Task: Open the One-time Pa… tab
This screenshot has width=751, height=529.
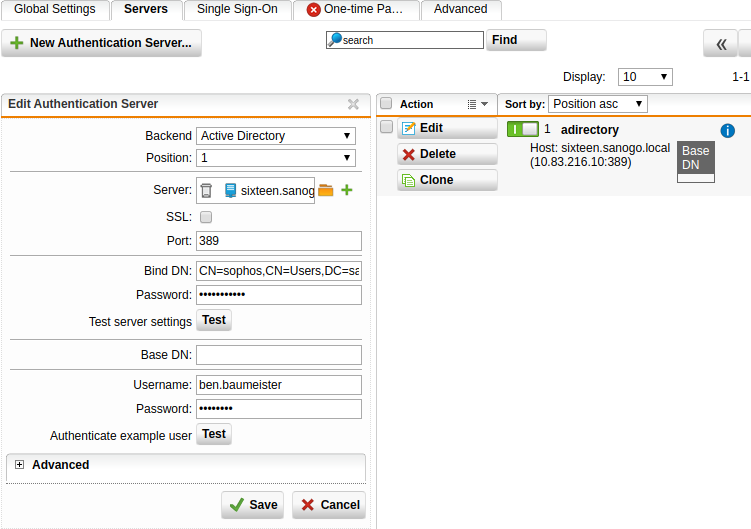Action: [x=356, y=9]
